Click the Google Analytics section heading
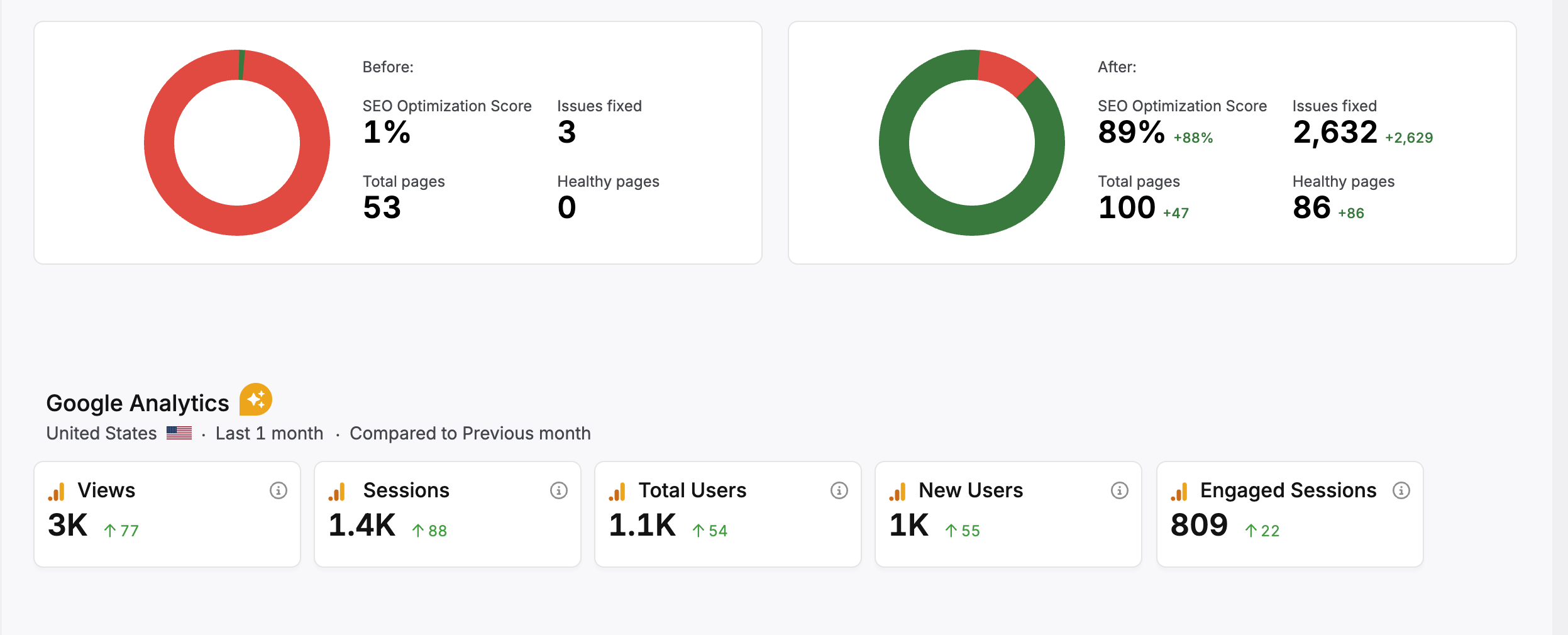Viewport: 1568px width, 635px height. 138,403
